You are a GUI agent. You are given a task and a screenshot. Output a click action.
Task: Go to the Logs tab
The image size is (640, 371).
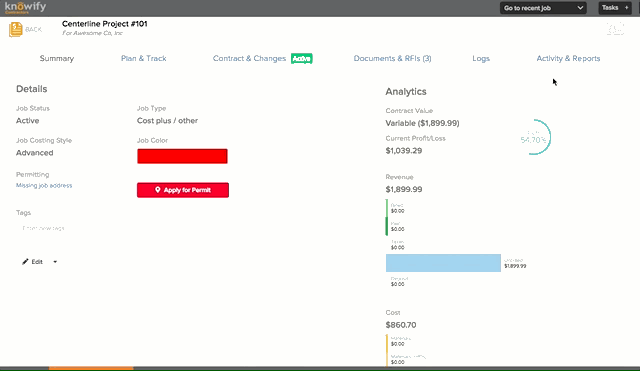coord(481,58)
